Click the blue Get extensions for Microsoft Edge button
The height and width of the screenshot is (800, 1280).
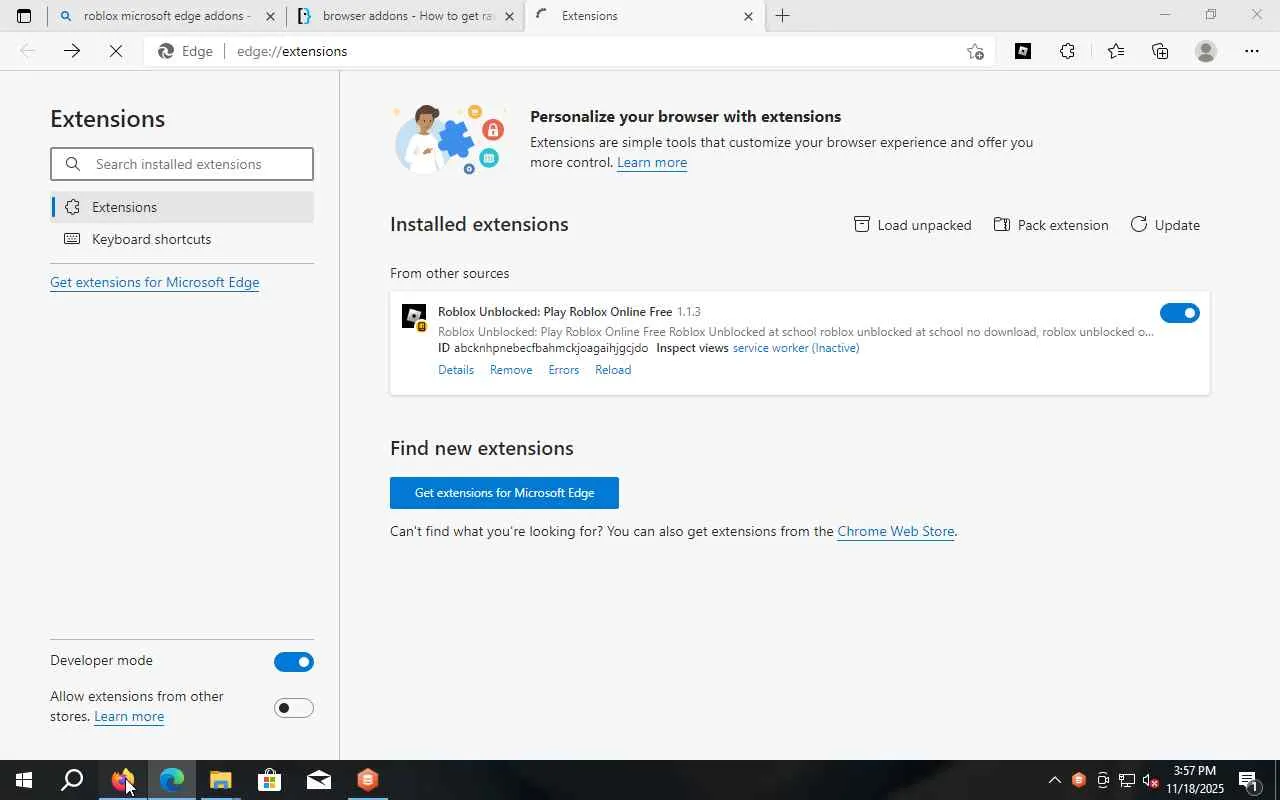(x=504, y=493)
